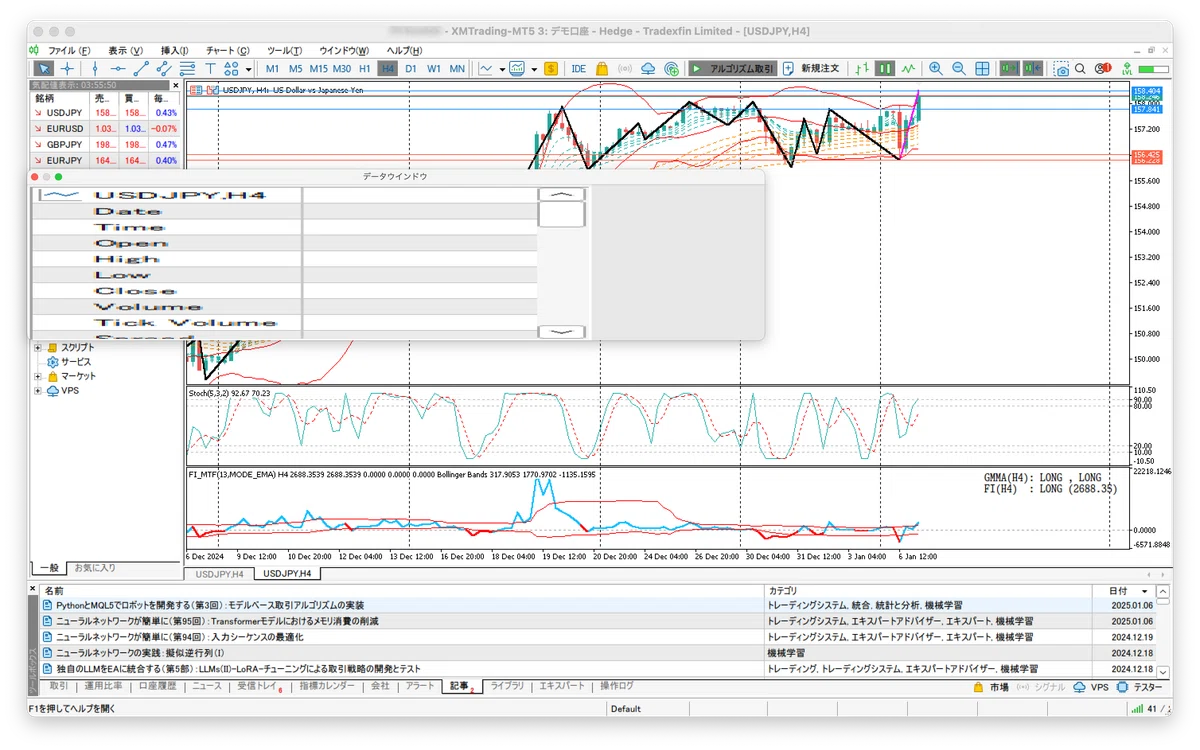1200x750 pixels.
Task: Expand indicators dropdown arrow
Action: click(x=534, y=70)
